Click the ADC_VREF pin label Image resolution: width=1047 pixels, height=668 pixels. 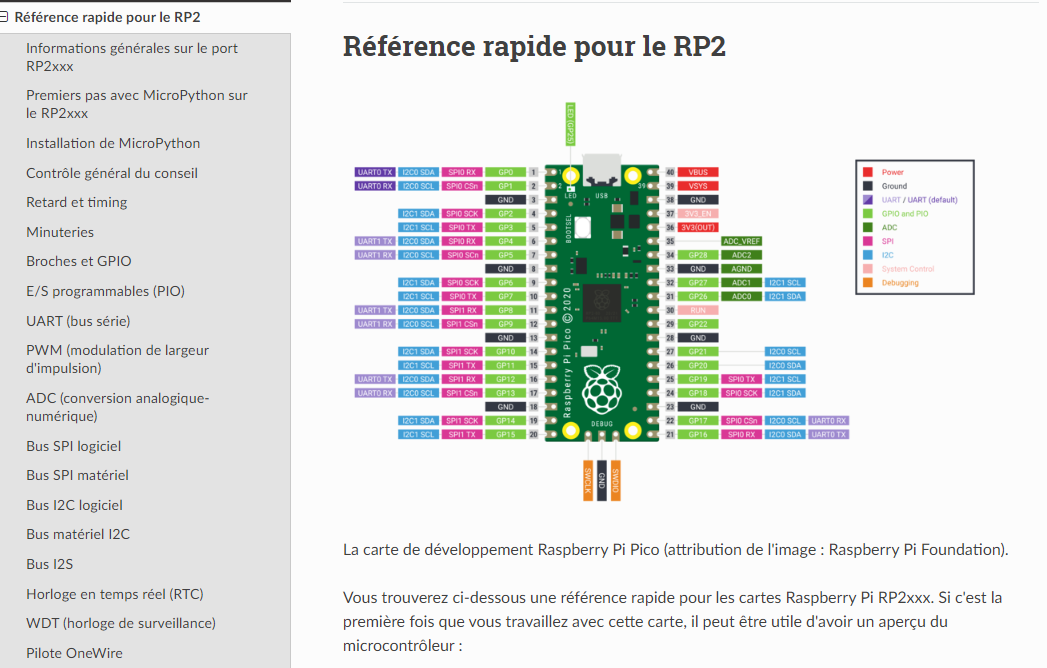(x=741, y=241)
